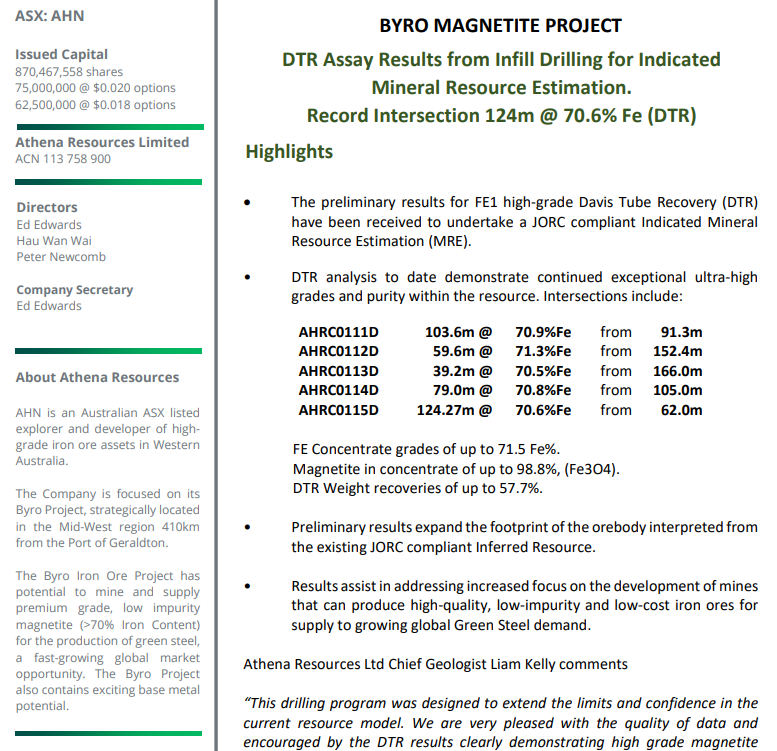
Task: Click '124.27m @' intersection value
Action: 454,410
